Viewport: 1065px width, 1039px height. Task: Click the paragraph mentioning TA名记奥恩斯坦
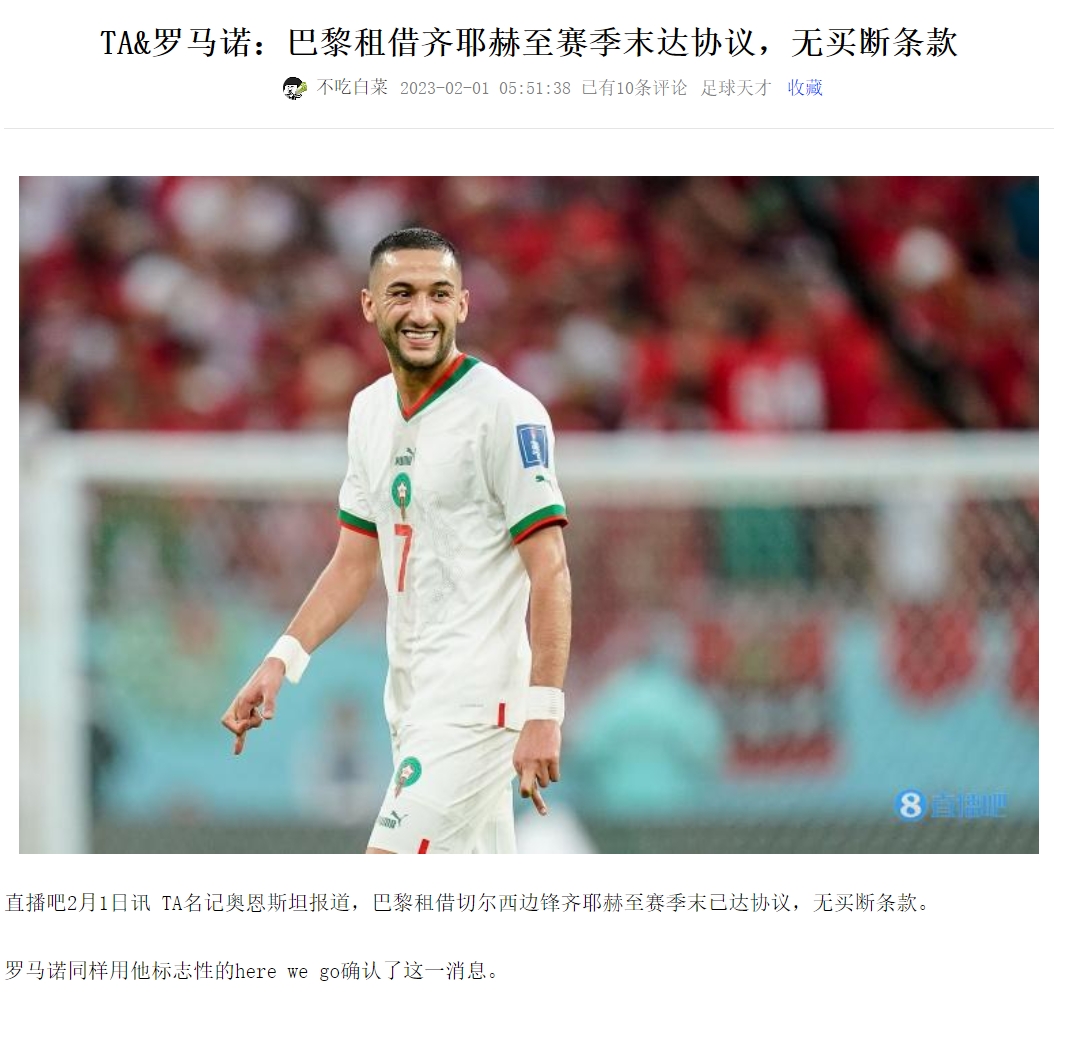(470, 903)
